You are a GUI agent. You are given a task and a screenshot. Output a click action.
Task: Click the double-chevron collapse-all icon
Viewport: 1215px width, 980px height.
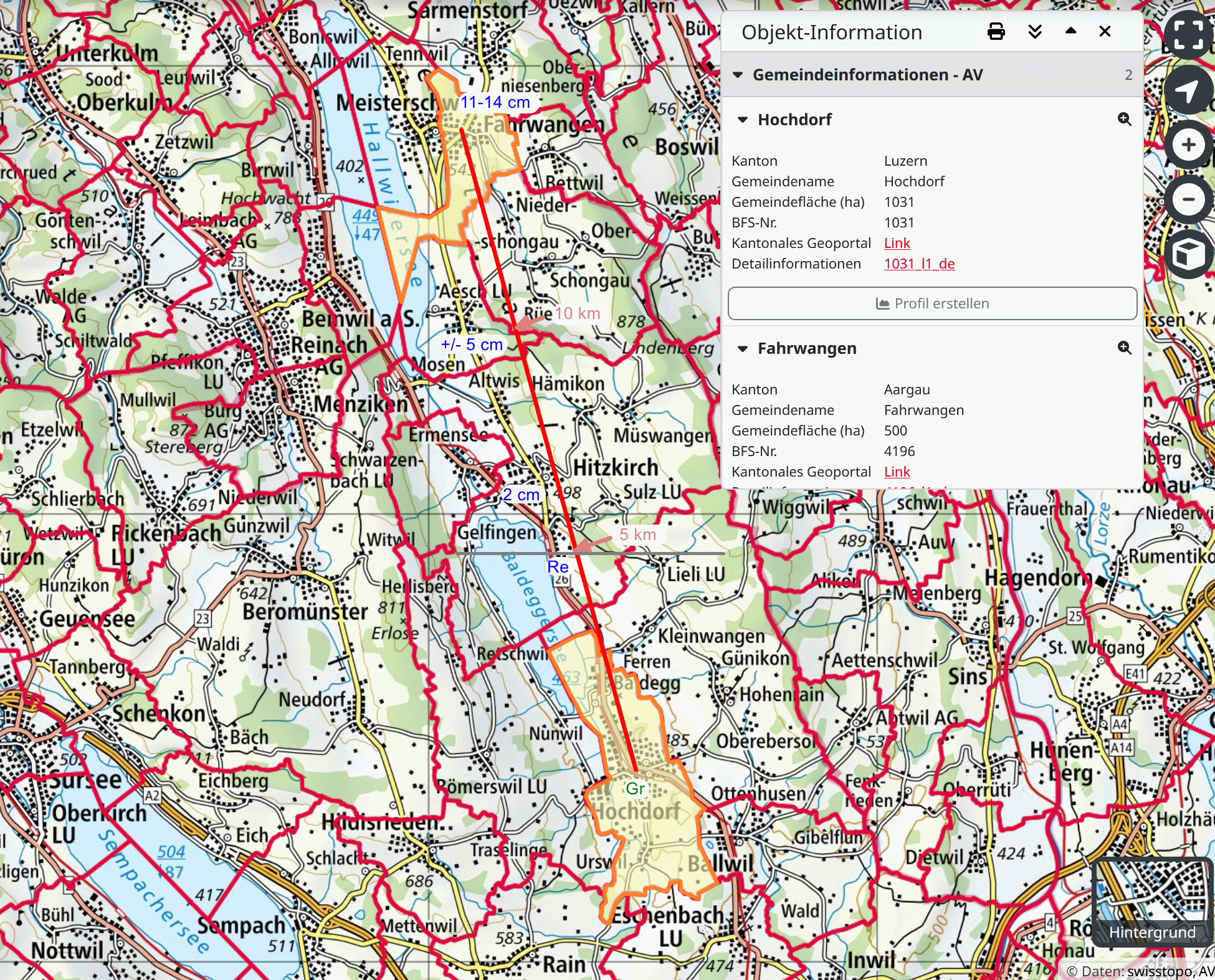1035,32
